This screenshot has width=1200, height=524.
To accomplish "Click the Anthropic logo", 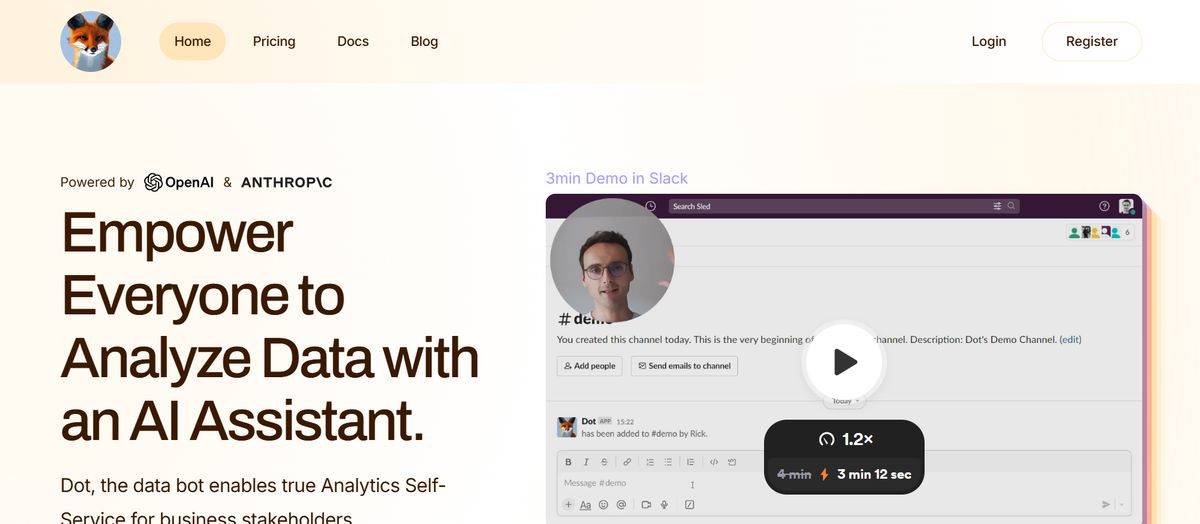I will tap(286, 182).
